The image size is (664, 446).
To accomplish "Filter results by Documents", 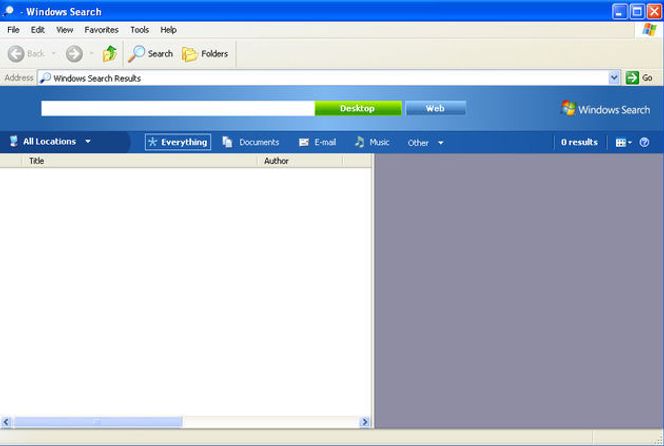I will (251, 142).
